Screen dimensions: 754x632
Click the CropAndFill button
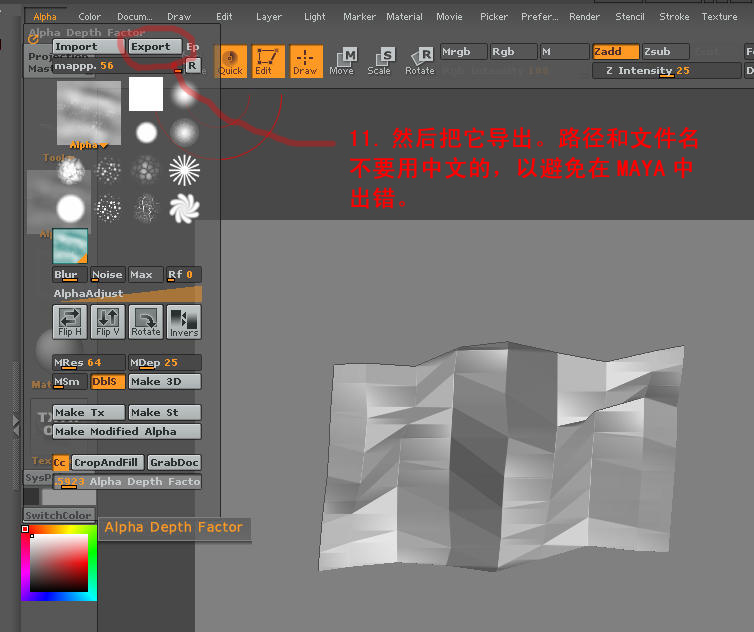click(108, 463)
